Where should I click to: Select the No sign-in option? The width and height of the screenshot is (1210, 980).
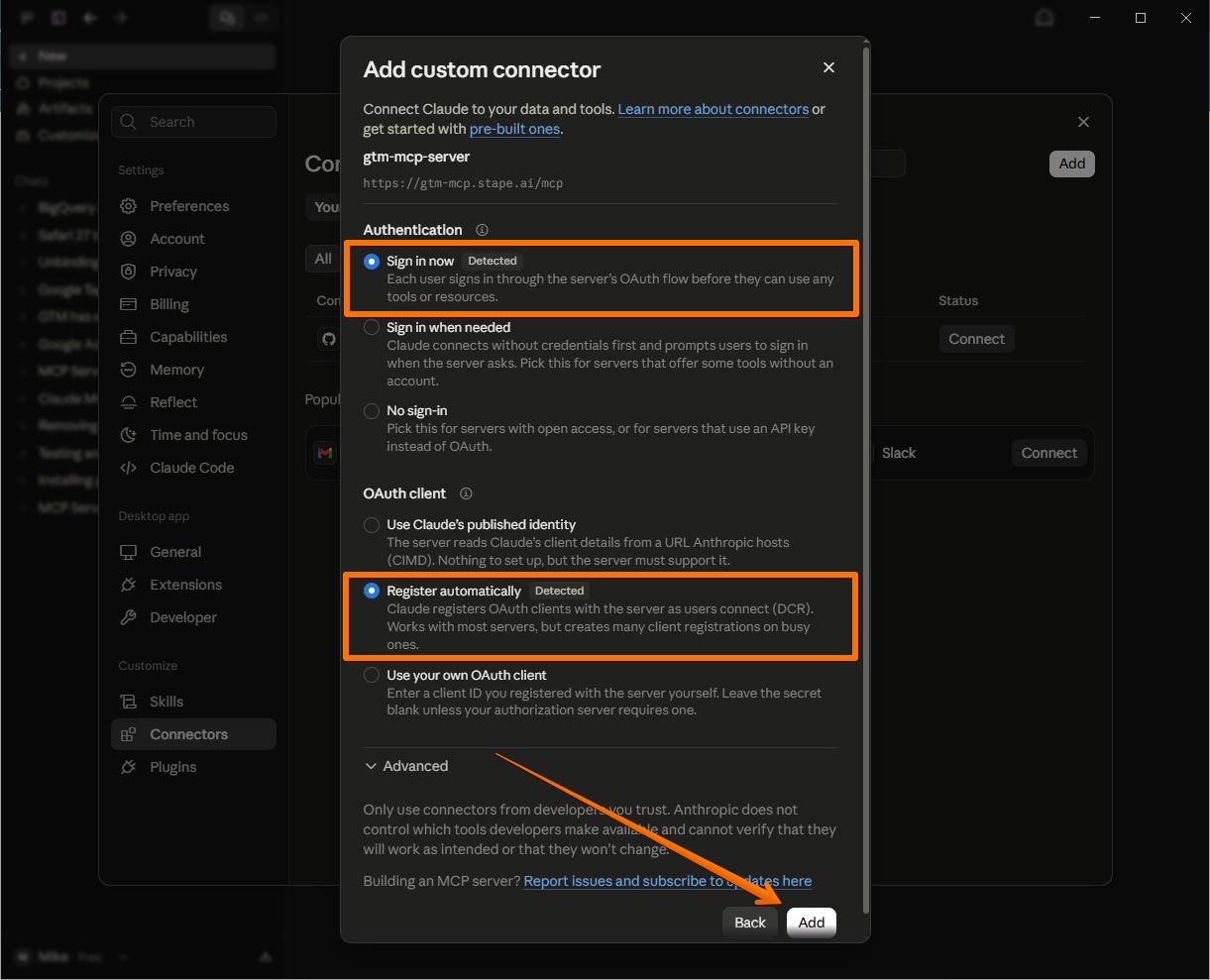(372, 410)
